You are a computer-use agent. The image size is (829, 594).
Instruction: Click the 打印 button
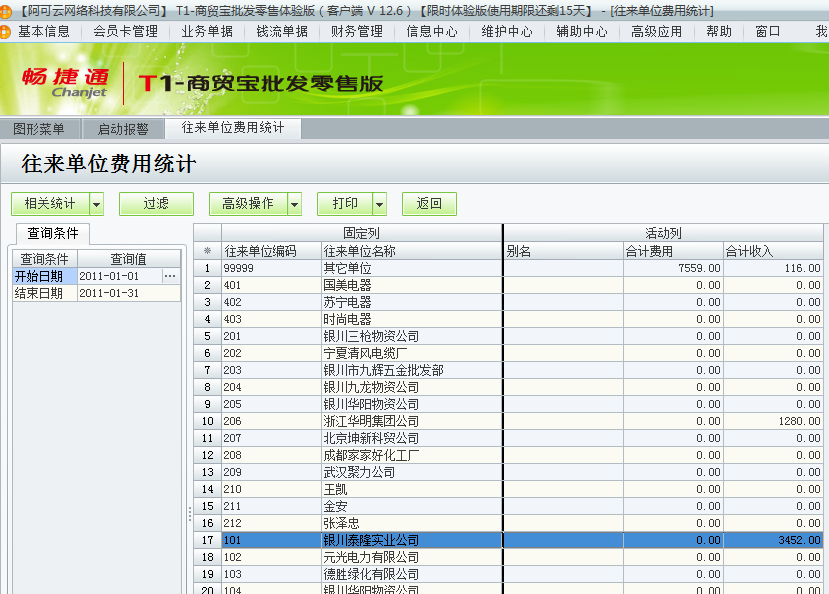pyautogui.click(x=345, y=204)
